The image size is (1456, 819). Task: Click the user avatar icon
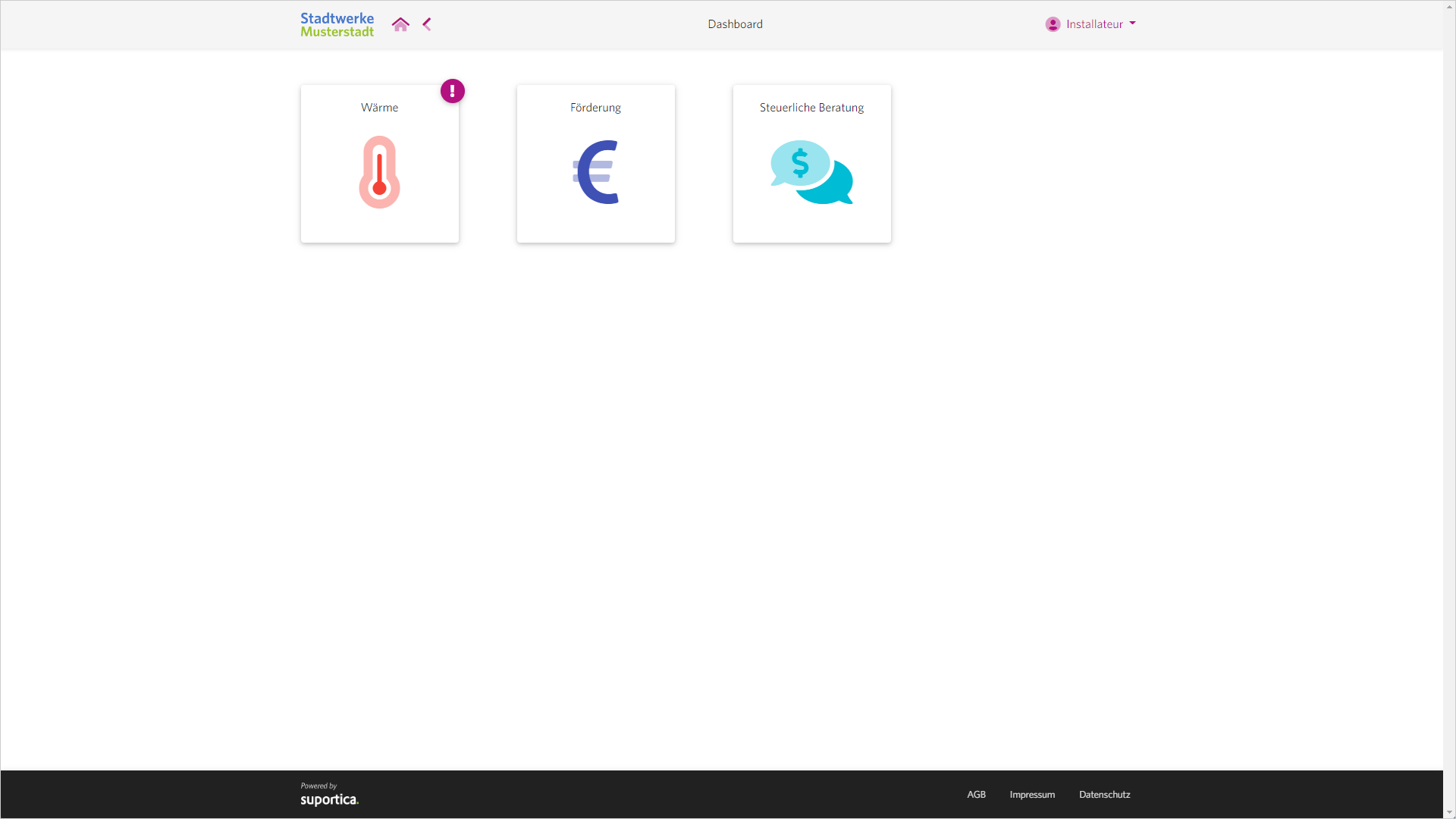pyautogui.click(x=1053, y=24)
